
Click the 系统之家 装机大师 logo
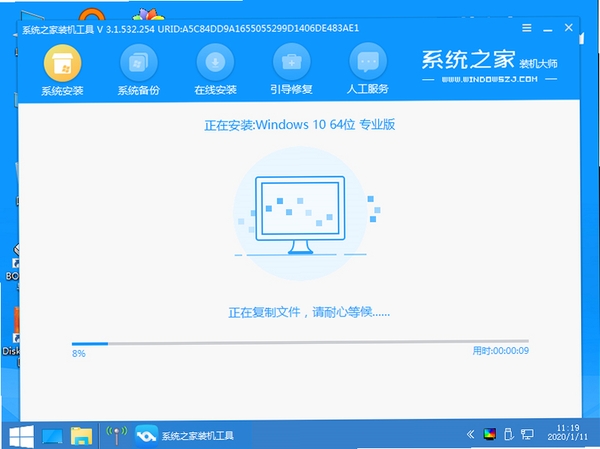489,60
